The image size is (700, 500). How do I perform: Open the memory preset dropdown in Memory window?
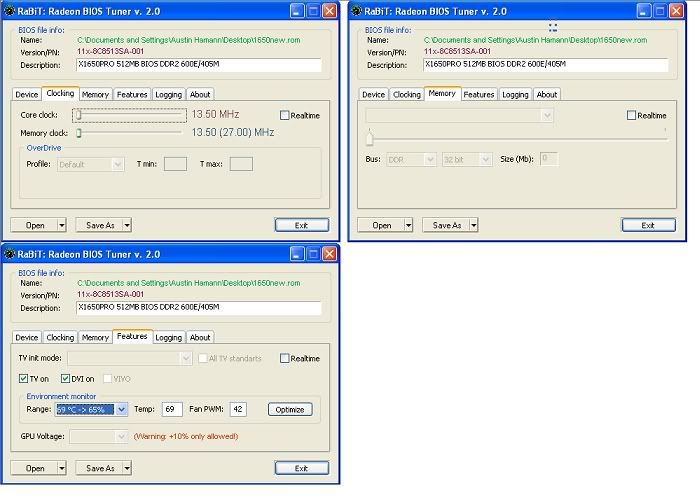coord(547,115)
